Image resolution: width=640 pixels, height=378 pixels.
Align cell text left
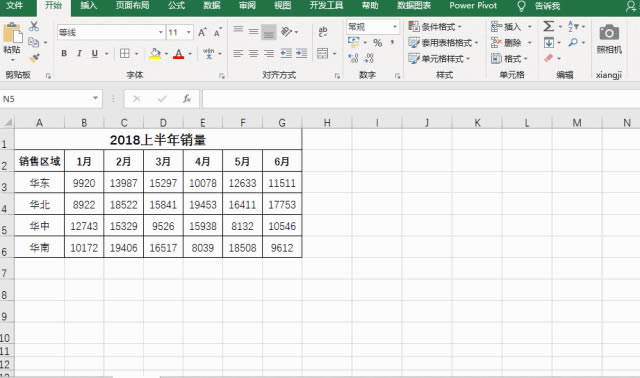click(x=238, y=53)
